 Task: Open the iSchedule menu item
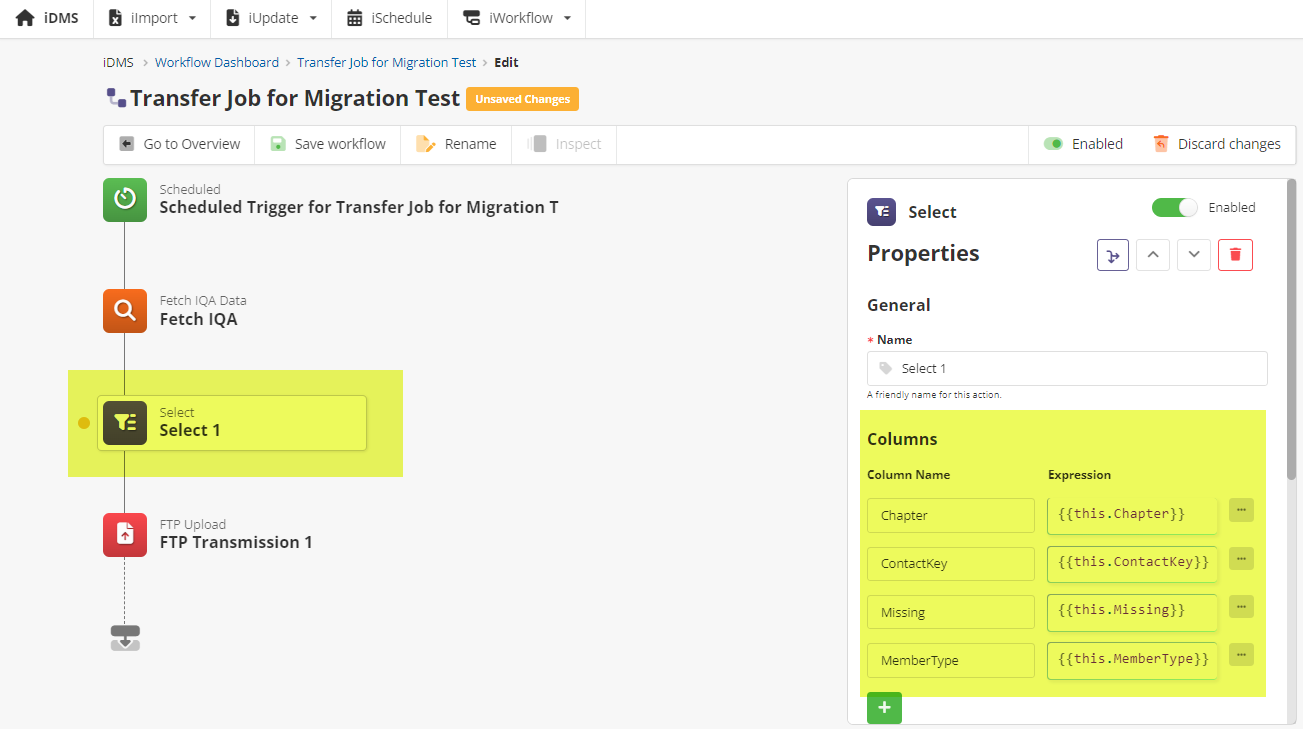point(389,18)
